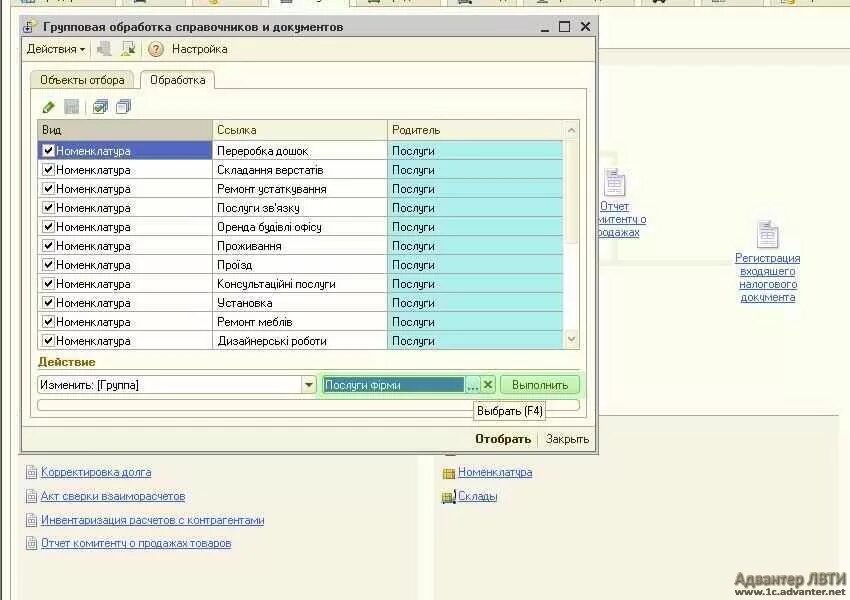The height and width of the screenshot is (600, 850).
Task: Click the Отчет комитенту о продажах diagram icon
Action: (615, 183)
